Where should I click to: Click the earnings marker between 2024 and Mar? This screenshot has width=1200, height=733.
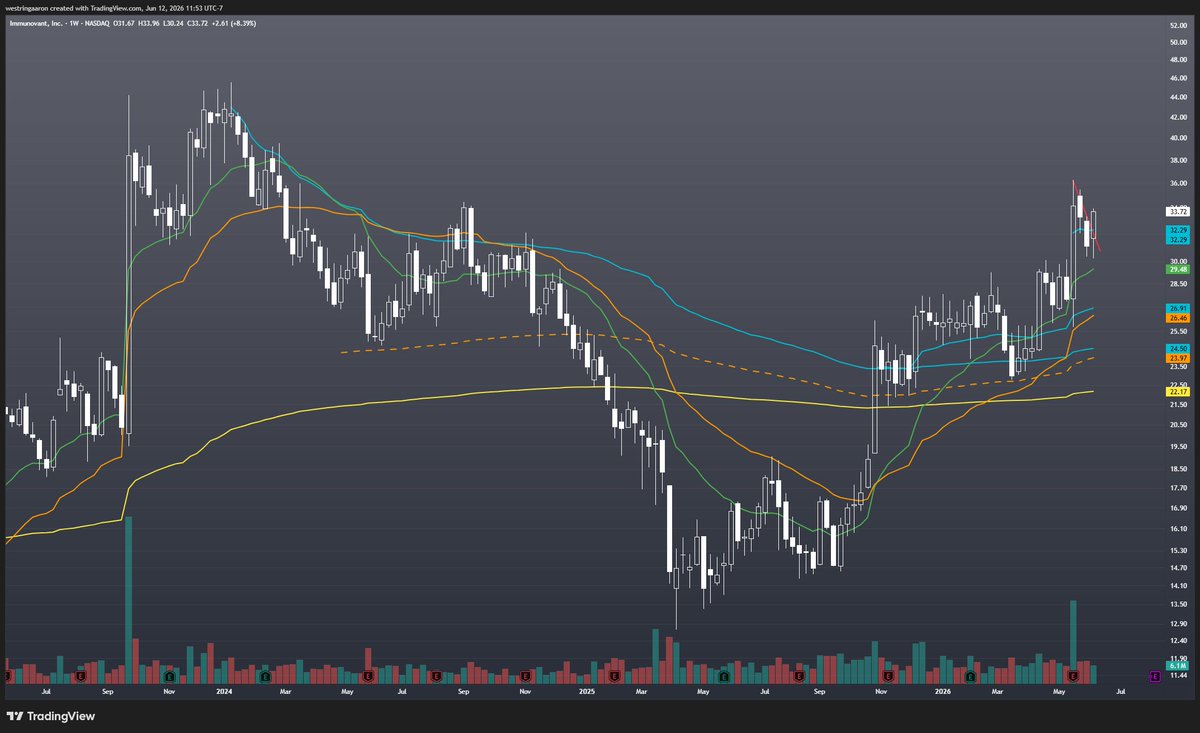(x=264, y=677)
